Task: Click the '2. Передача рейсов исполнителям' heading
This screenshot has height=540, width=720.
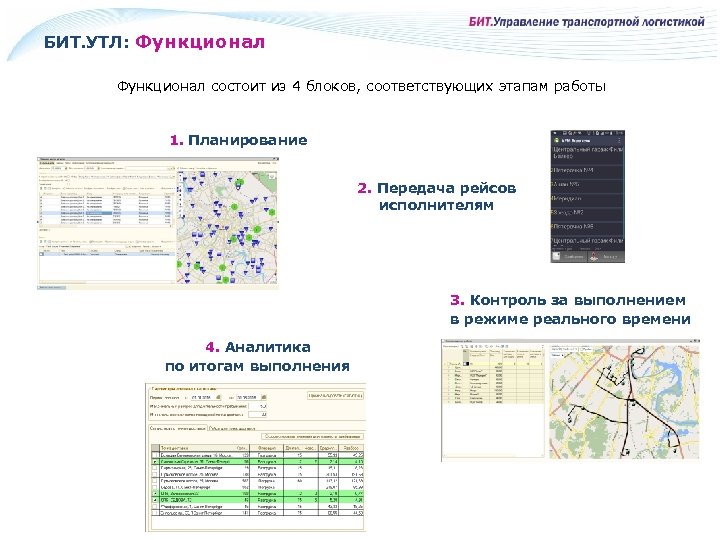Action: [436, 196]
